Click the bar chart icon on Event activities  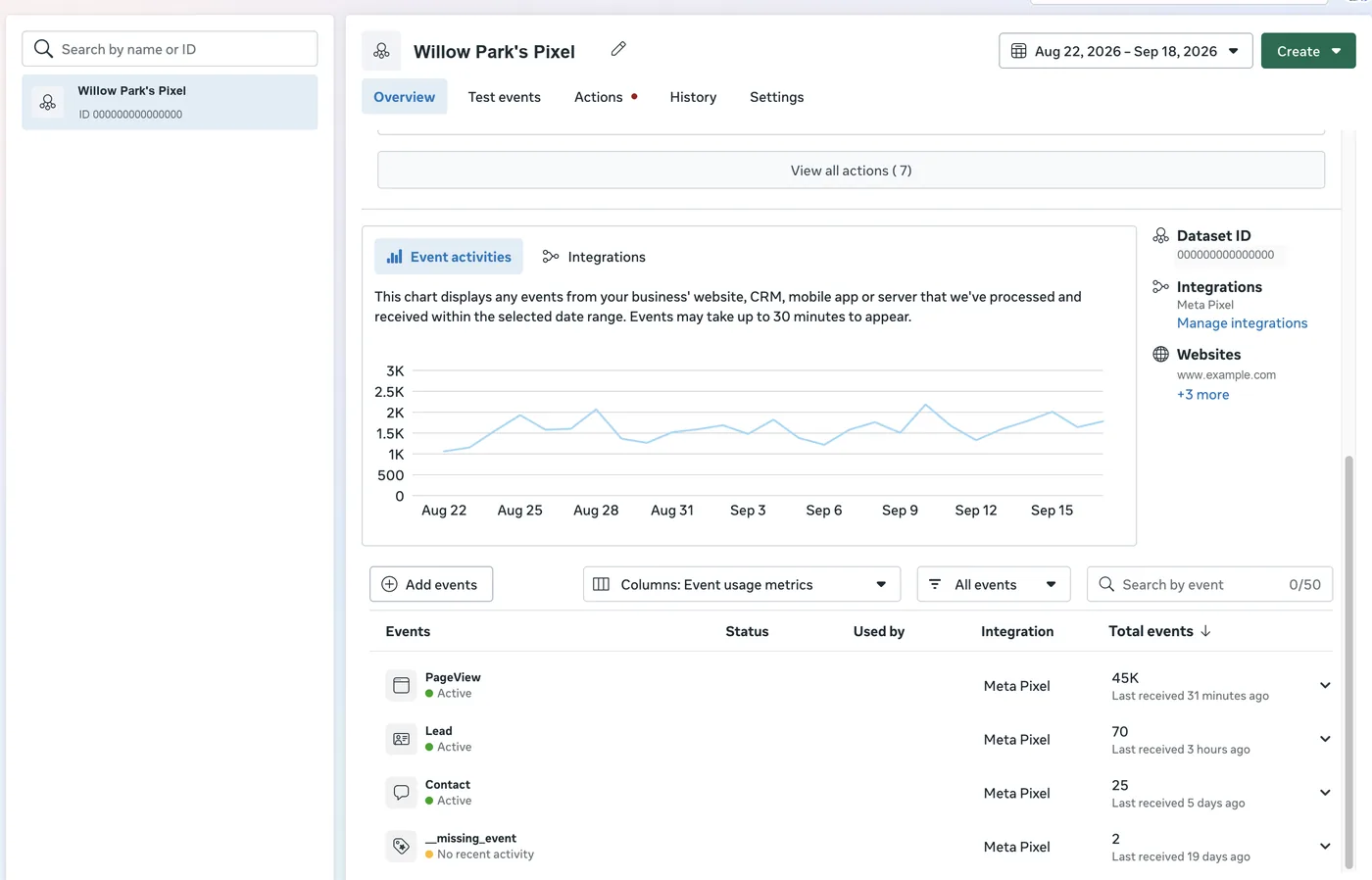(394, 257)
